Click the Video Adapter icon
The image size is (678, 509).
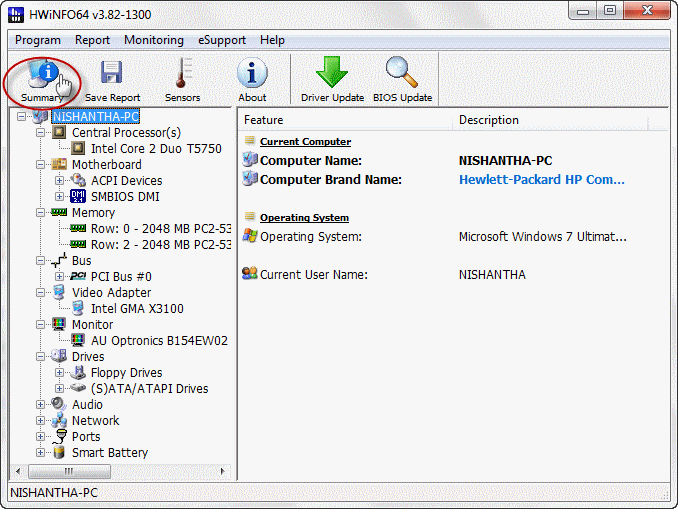point(59,292)
